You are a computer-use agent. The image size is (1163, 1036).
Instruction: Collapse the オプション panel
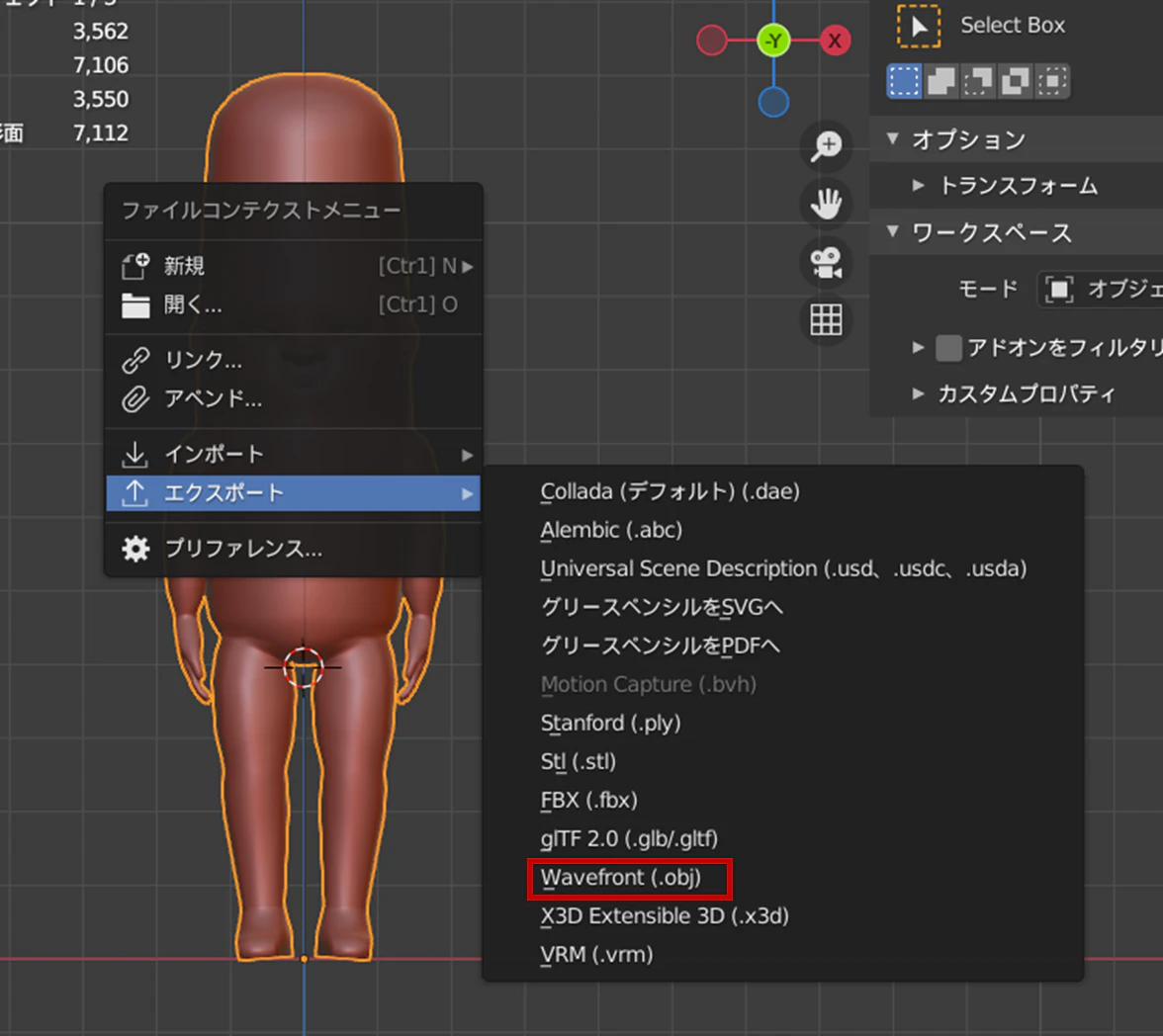pos(893,138)
